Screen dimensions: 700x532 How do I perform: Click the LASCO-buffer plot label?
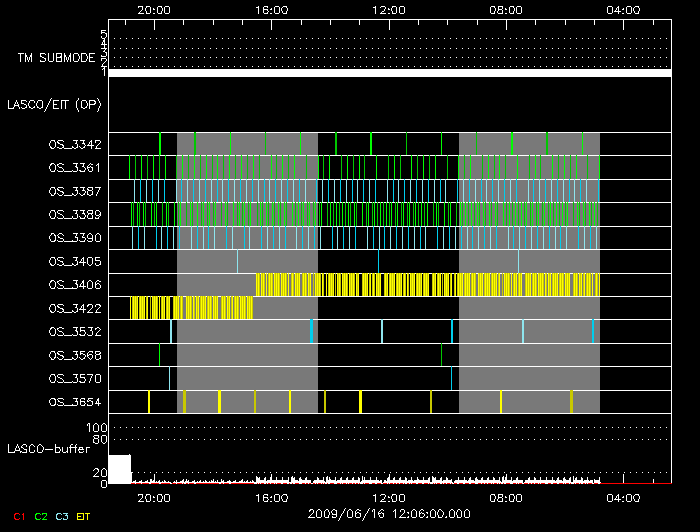tap(48, 449)
